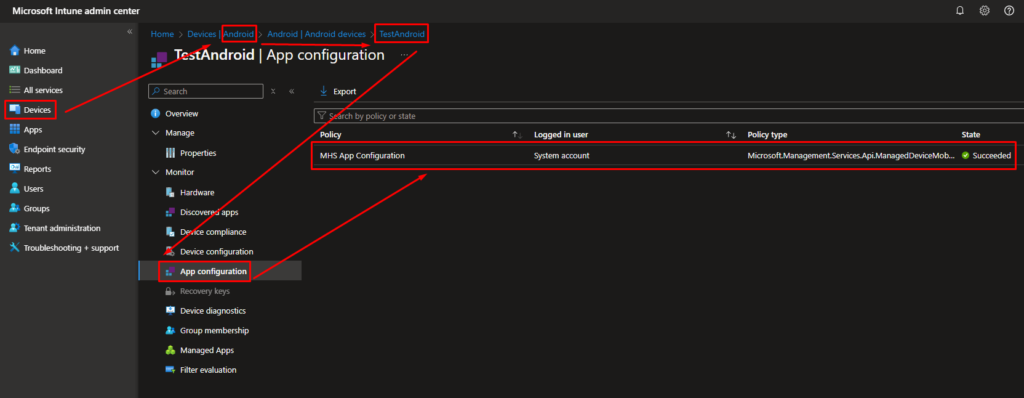Click the Hardware icon
1024x398 pixels.
(170, 193)
